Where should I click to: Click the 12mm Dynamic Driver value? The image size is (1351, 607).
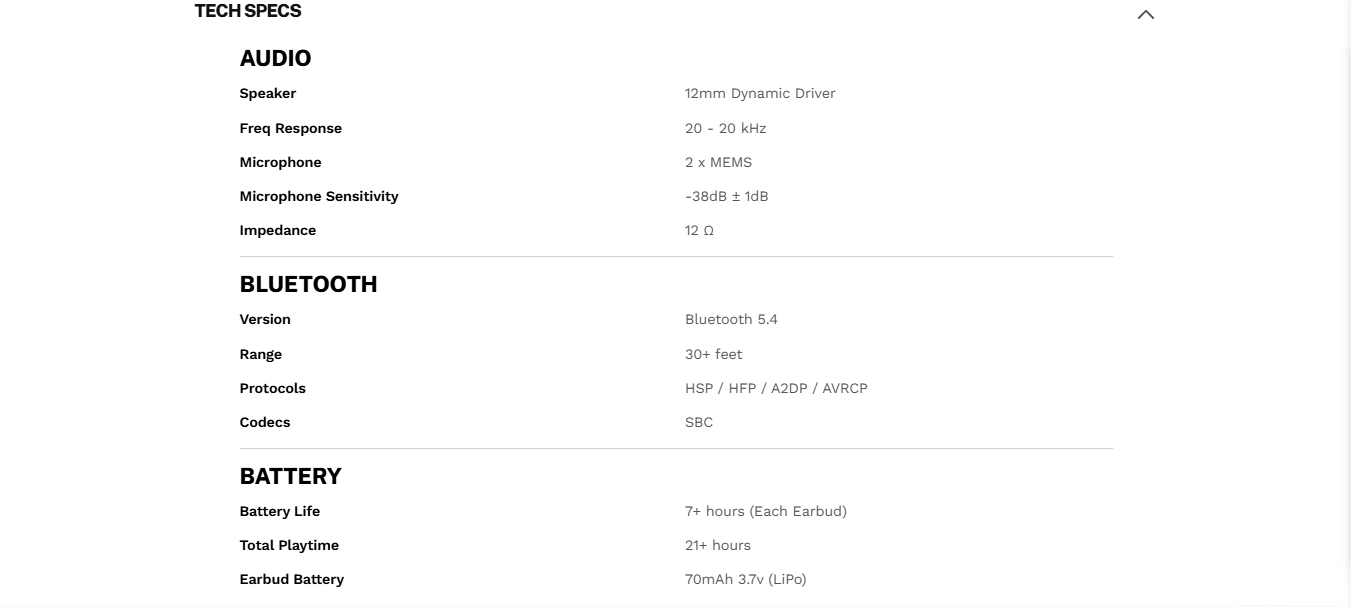point(760,93)
